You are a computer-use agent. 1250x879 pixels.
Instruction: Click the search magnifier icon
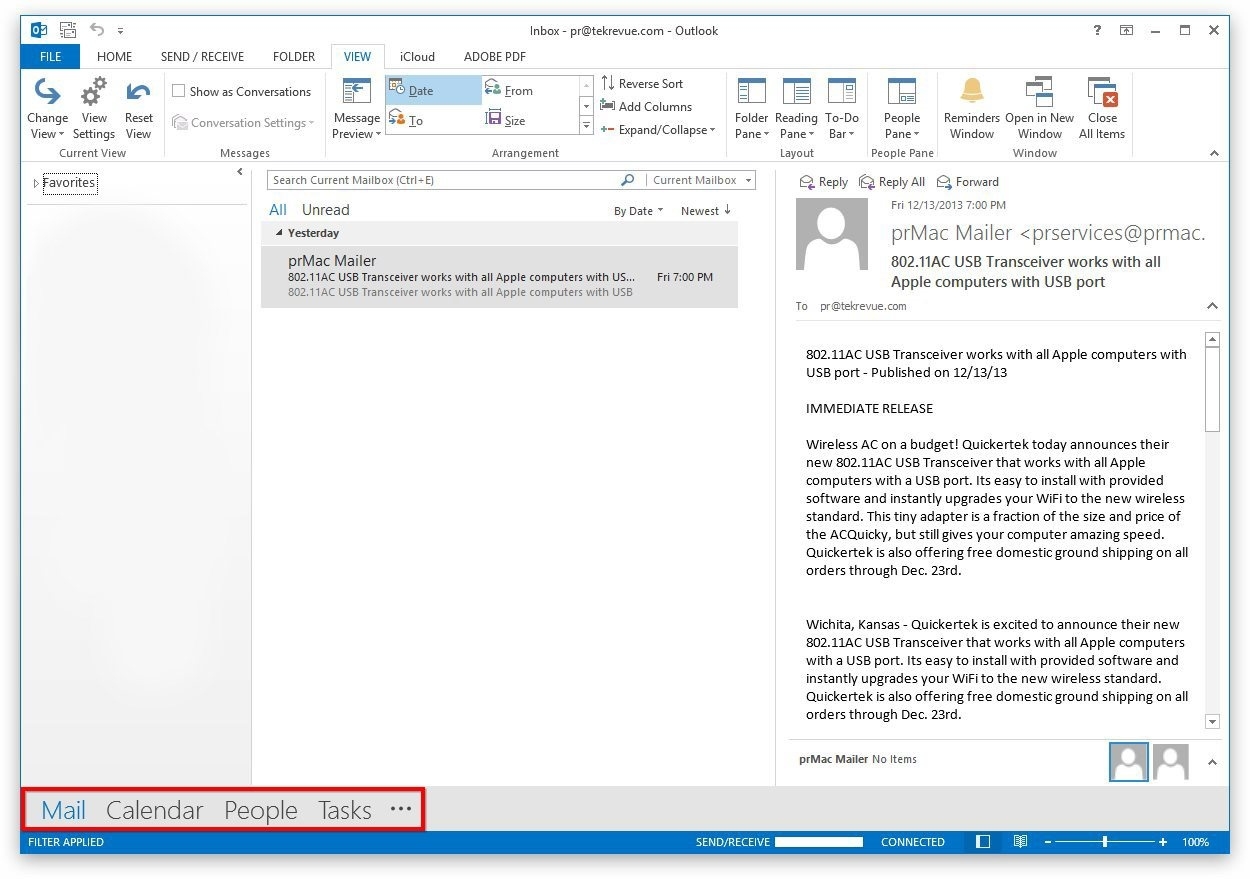(x=628, y=180)
